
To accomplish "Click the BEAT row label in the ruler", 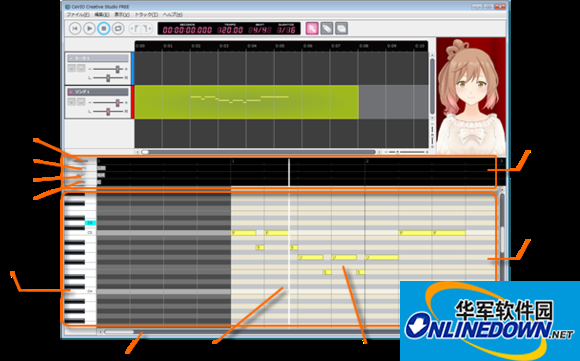I will coord(80,175).
